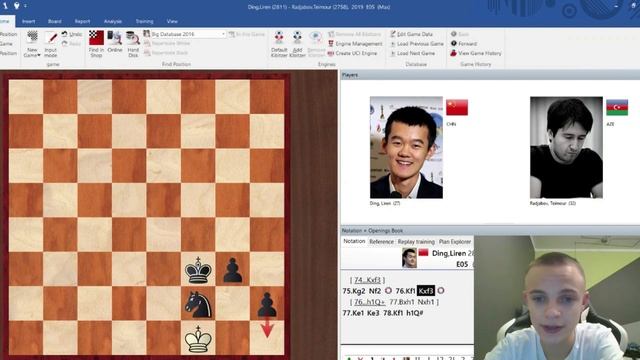
Task: Open Edit Game Data
Action: click(x=411, y=34)
